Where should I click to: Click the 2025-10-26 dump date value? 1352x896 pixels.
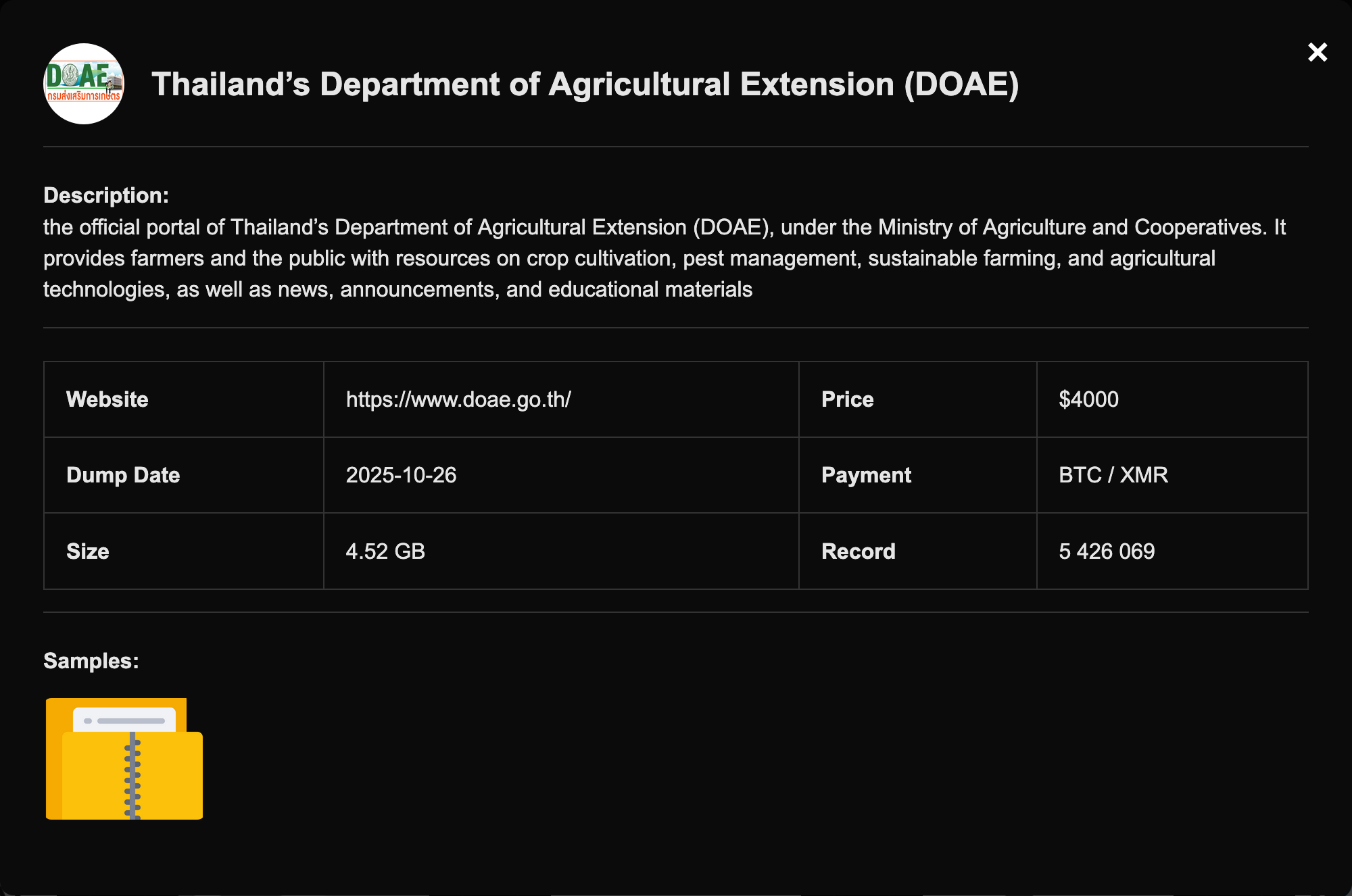point(401,475)
